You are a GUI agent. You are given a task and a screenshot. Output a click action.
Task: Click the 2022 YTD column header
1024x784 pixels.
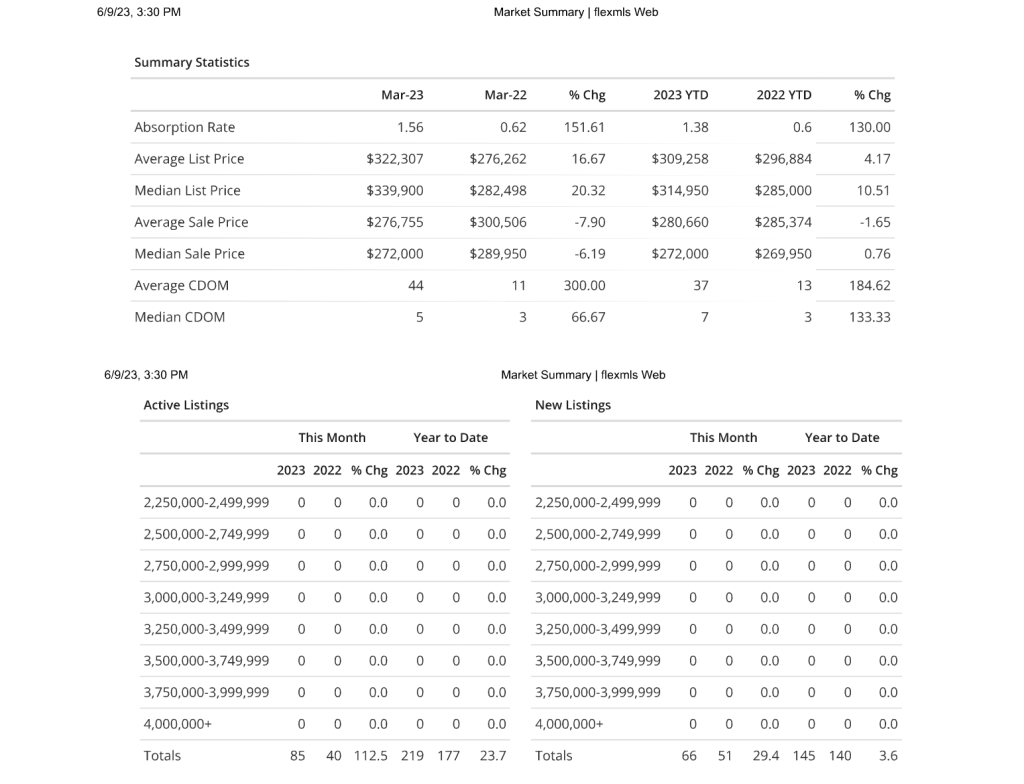click(x=784, y=95)
